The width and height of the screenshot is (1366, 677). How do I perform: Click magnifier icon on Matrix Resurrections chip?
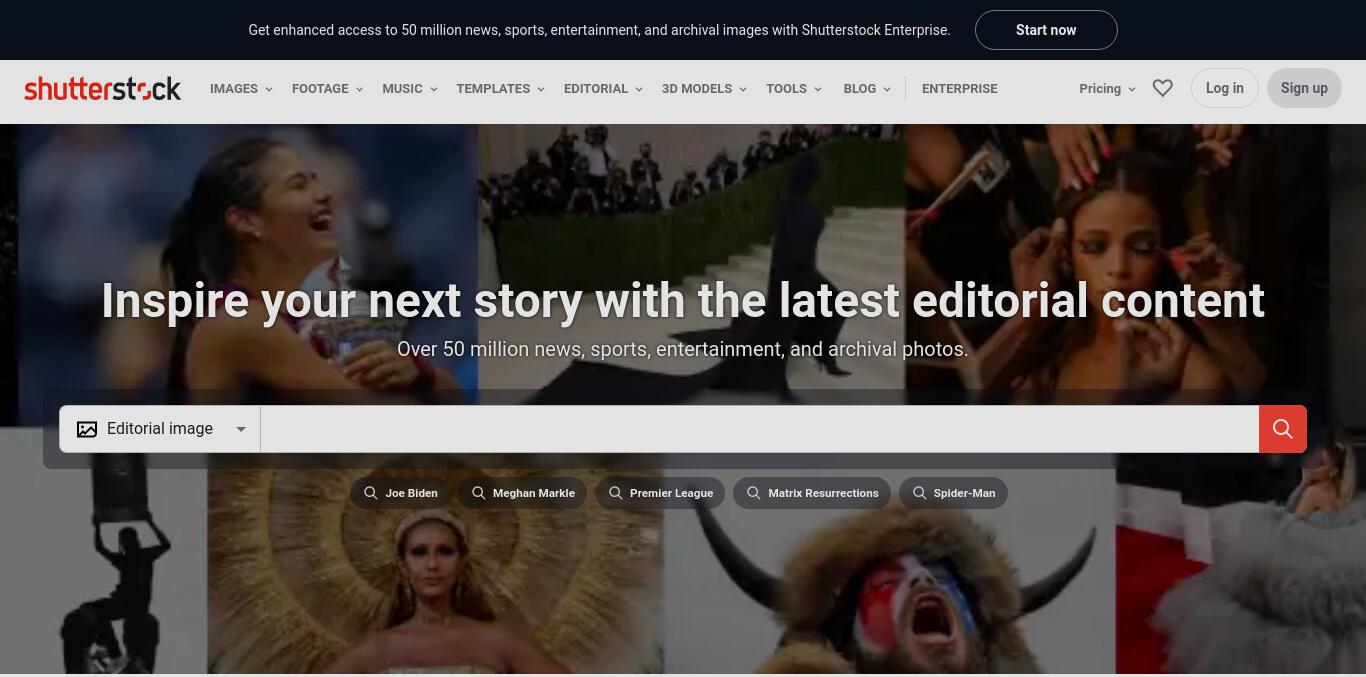[754, 493]
